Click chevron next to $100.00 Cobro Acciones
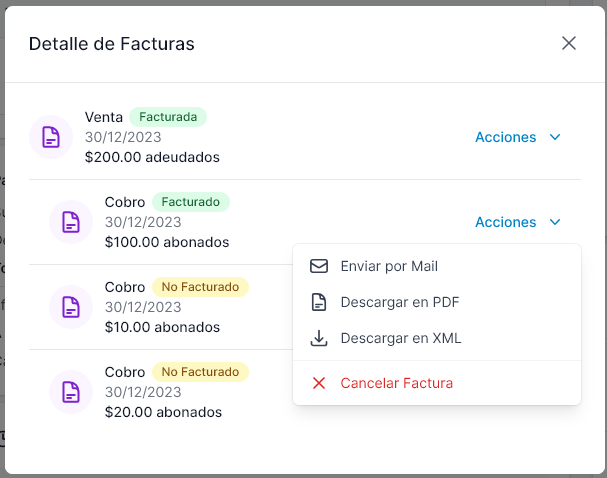The height and width of the screenshot is (478, 607). point(555,222)
